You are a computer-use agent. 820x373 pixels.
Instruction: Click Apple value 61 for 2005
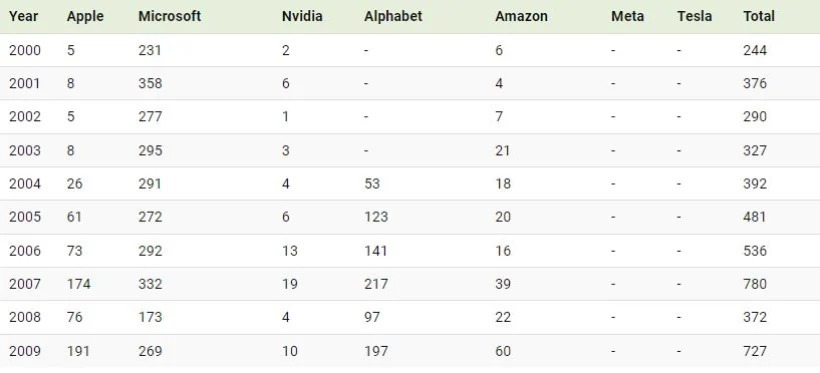(74, 217)
